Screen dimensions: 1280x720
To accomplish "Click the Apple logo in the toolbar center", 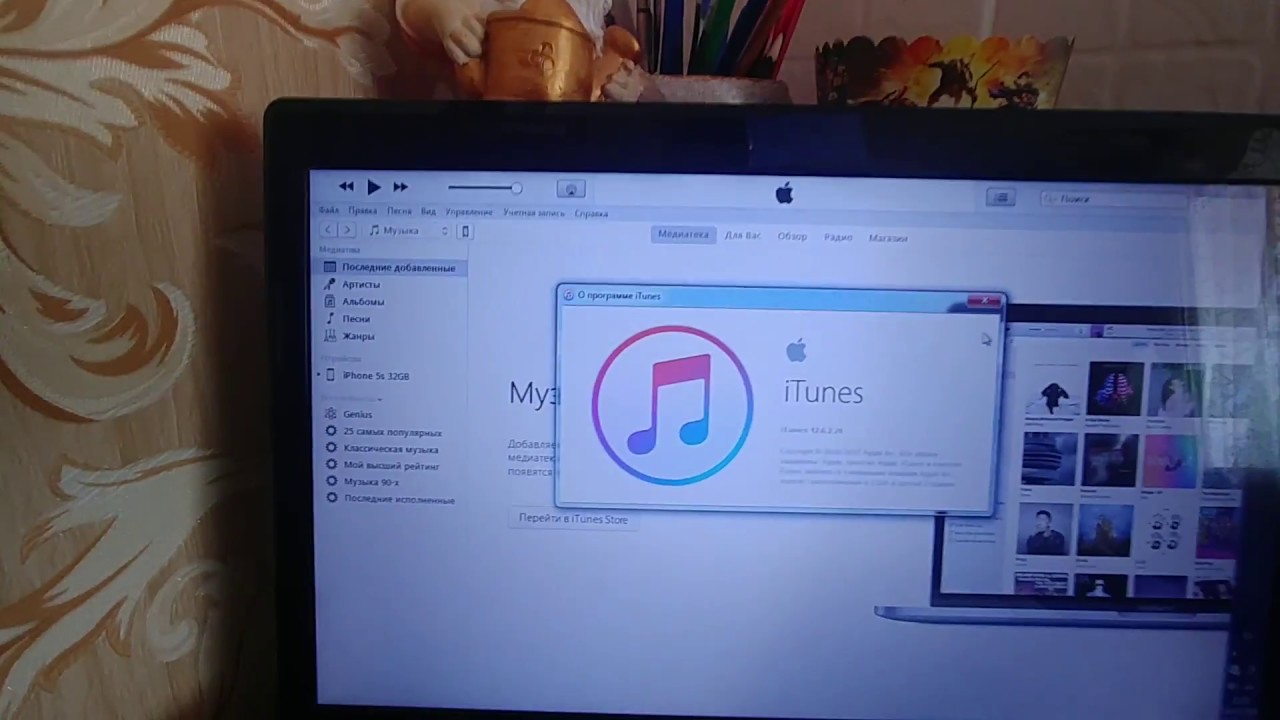I will 784,193.
